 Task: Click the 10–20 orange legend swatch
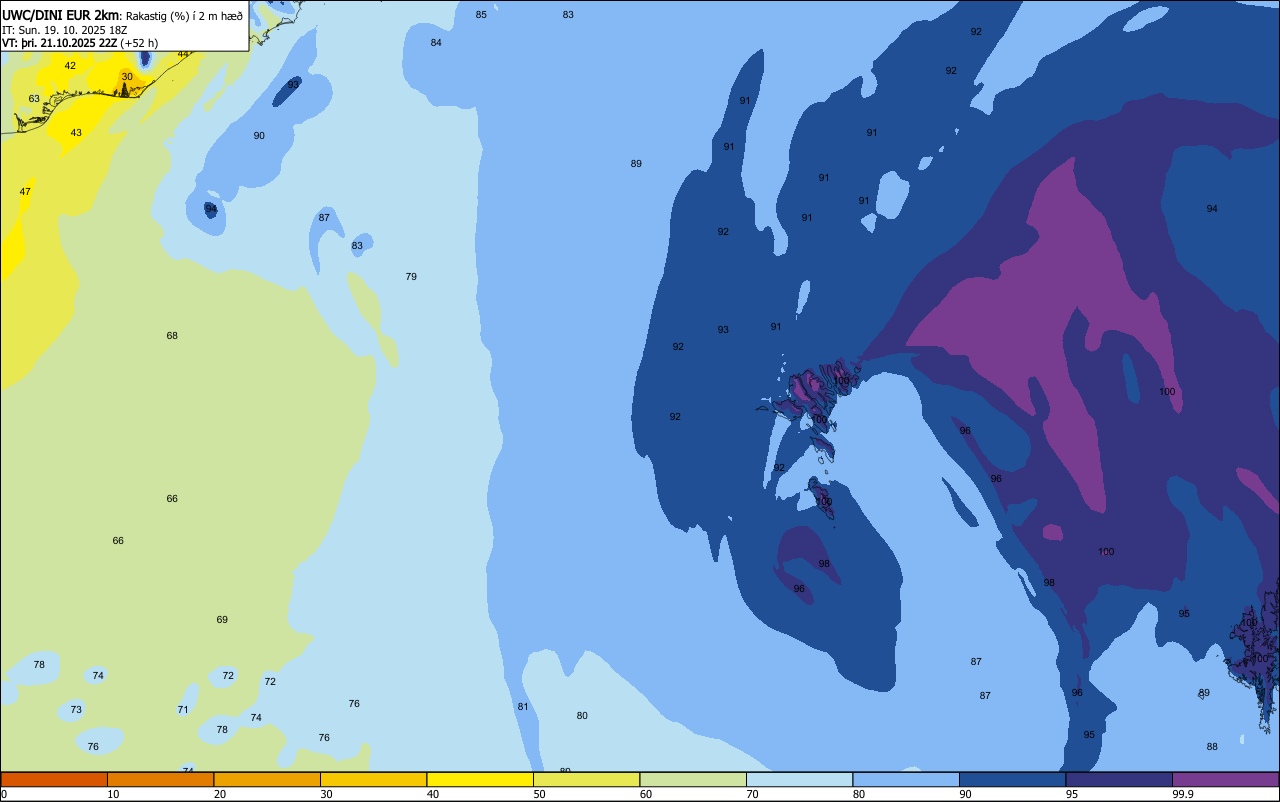[x=160, y=779]
